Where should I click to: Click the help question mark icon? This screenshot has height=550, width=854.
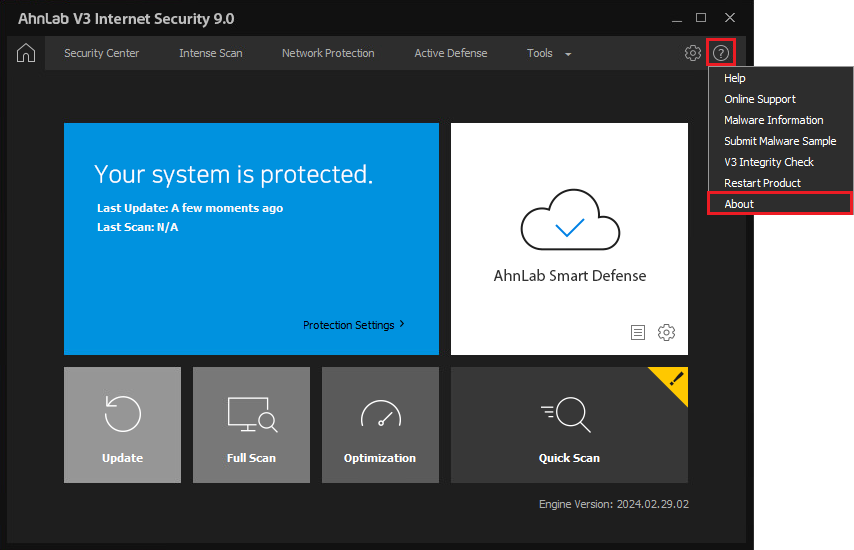click(x=721, y=53)
